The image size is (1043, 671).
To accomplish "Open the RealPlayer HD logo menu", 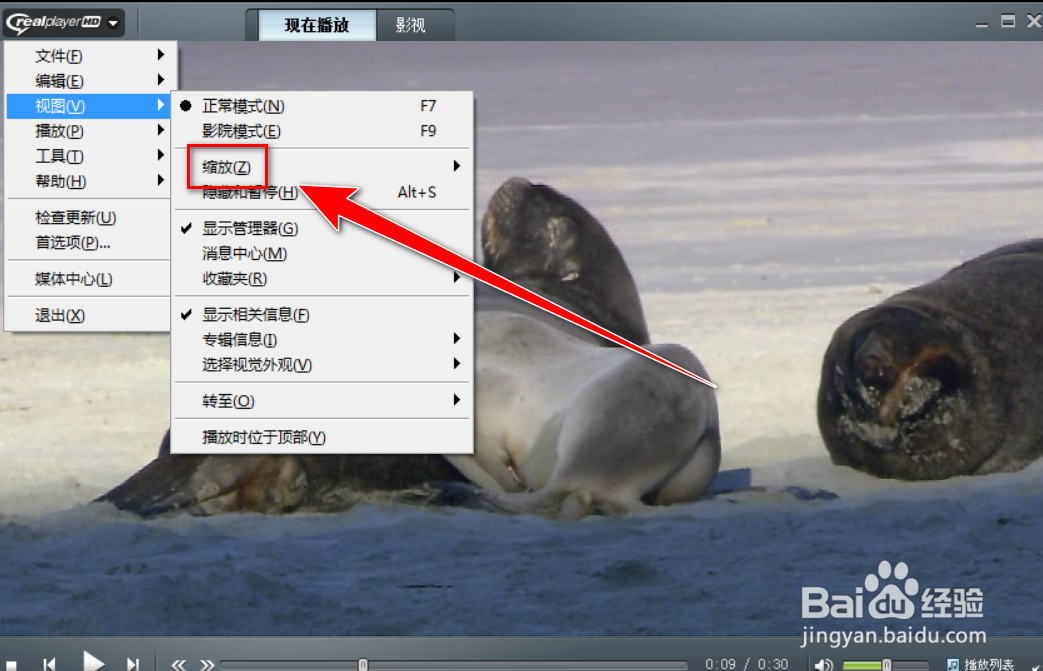I will click(x=64, y=23).
